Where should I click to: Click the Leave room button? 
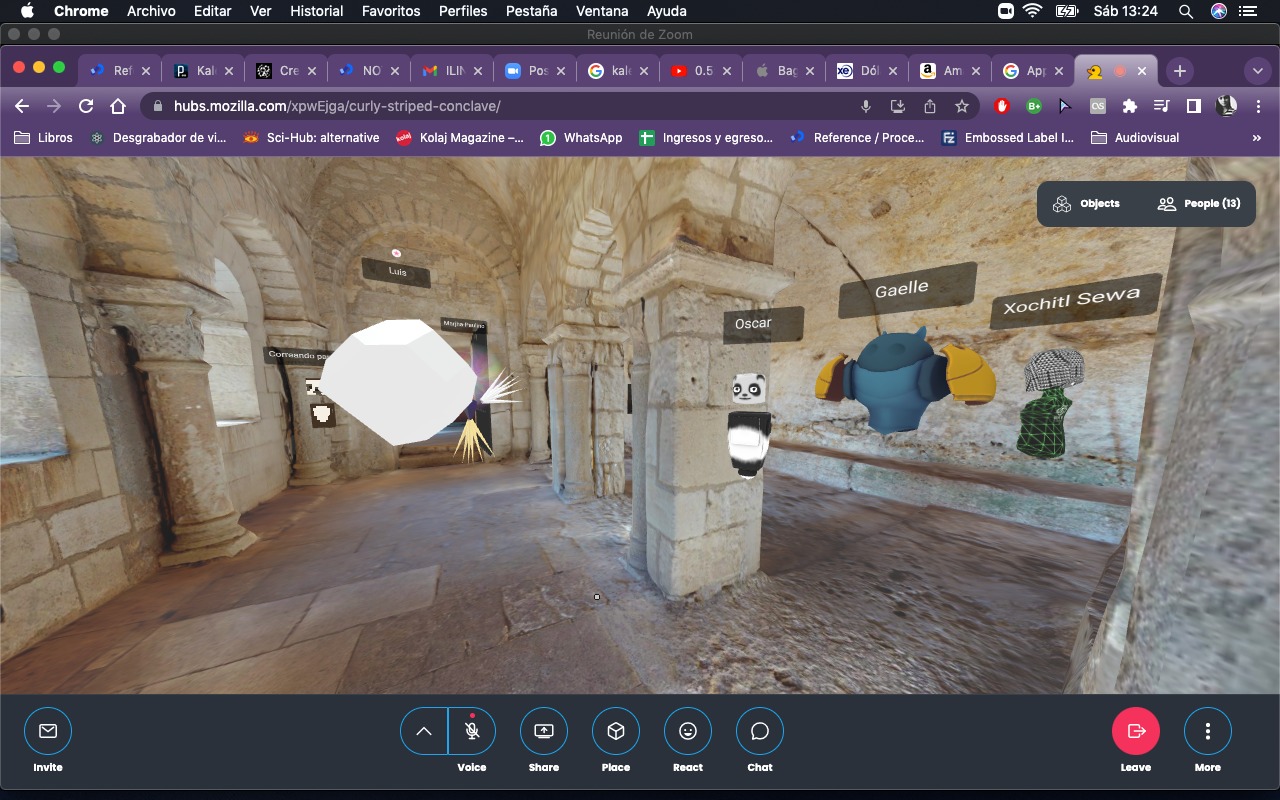tap(1135, 731)
